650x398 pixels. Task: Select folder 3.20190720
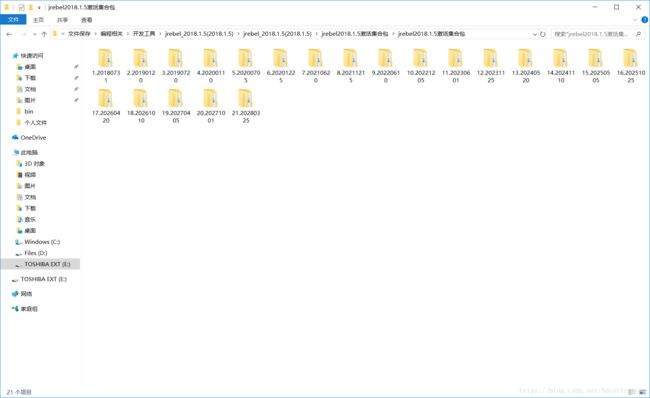pos(176,66)
